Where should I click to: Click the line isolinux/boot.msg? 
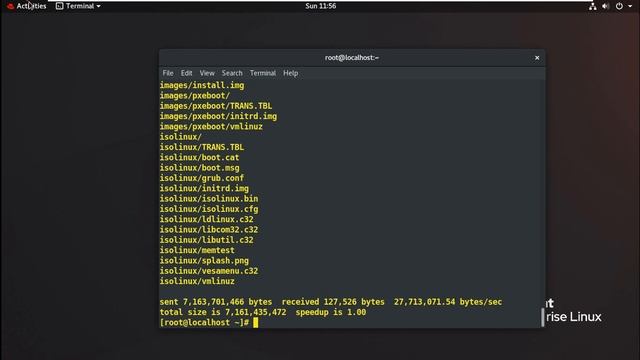pyautogui.click(x=200, y=168)
